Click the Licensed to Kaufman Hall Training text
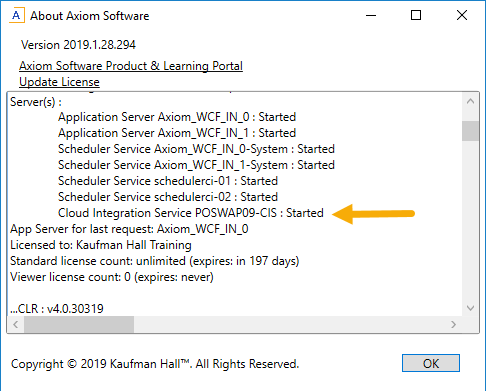Viewport: 486px width, 391px height. click(x=101, y=245)
